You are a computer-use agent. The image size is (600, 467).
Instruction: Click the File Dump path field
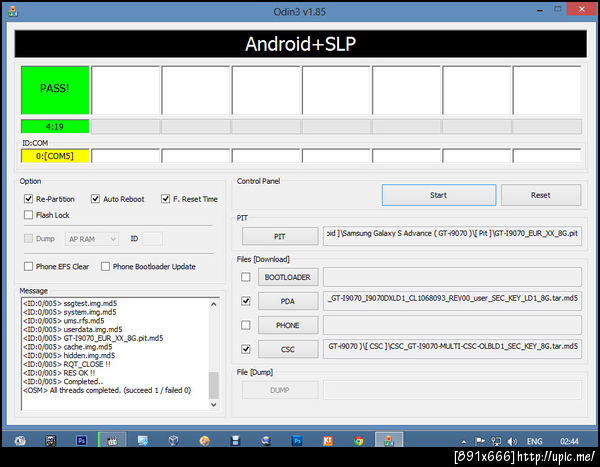pyautogui.click(x=452, y=390)
